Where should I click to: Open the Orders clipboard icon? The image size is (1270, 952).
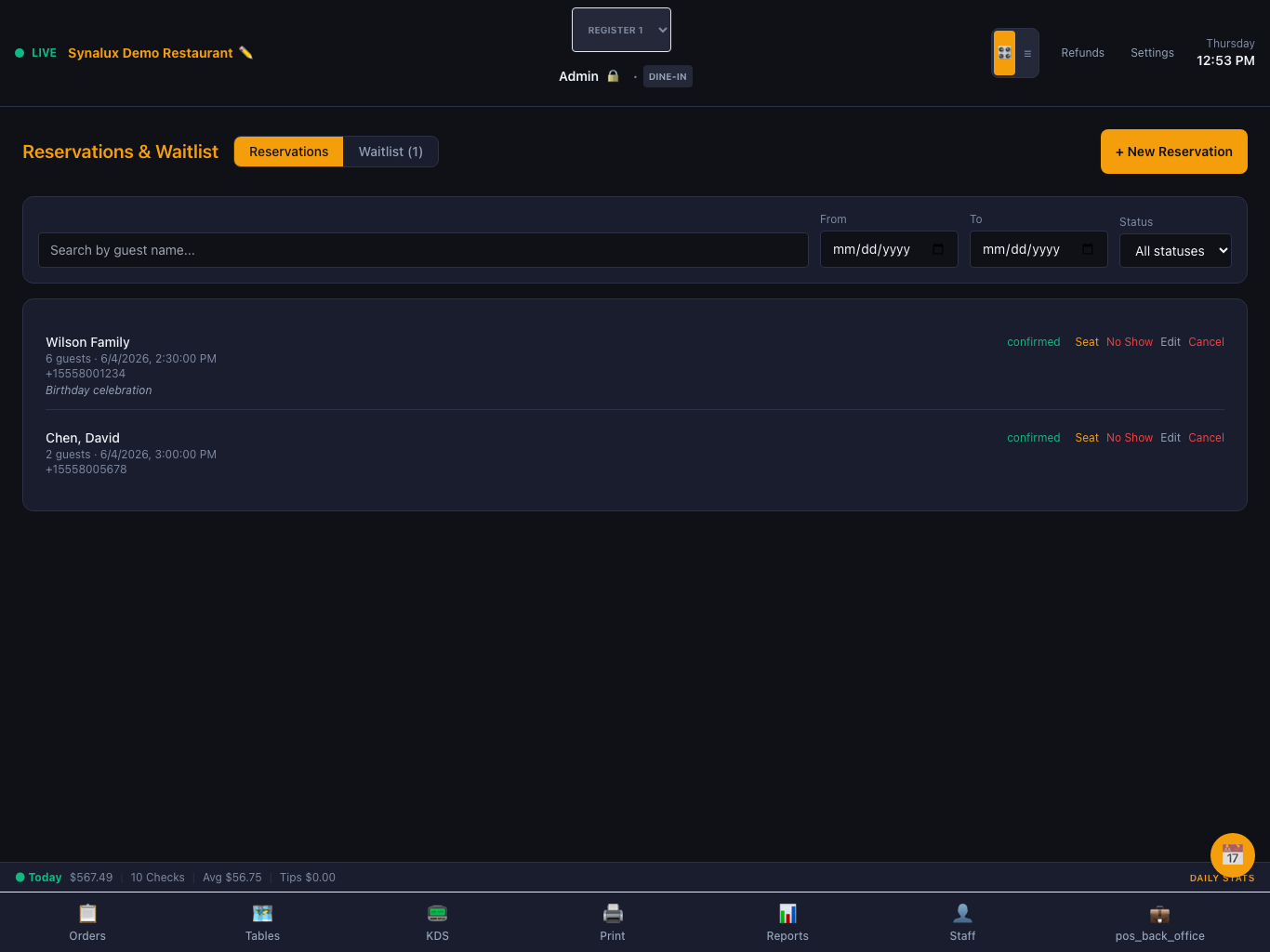[x=87, y=913]
